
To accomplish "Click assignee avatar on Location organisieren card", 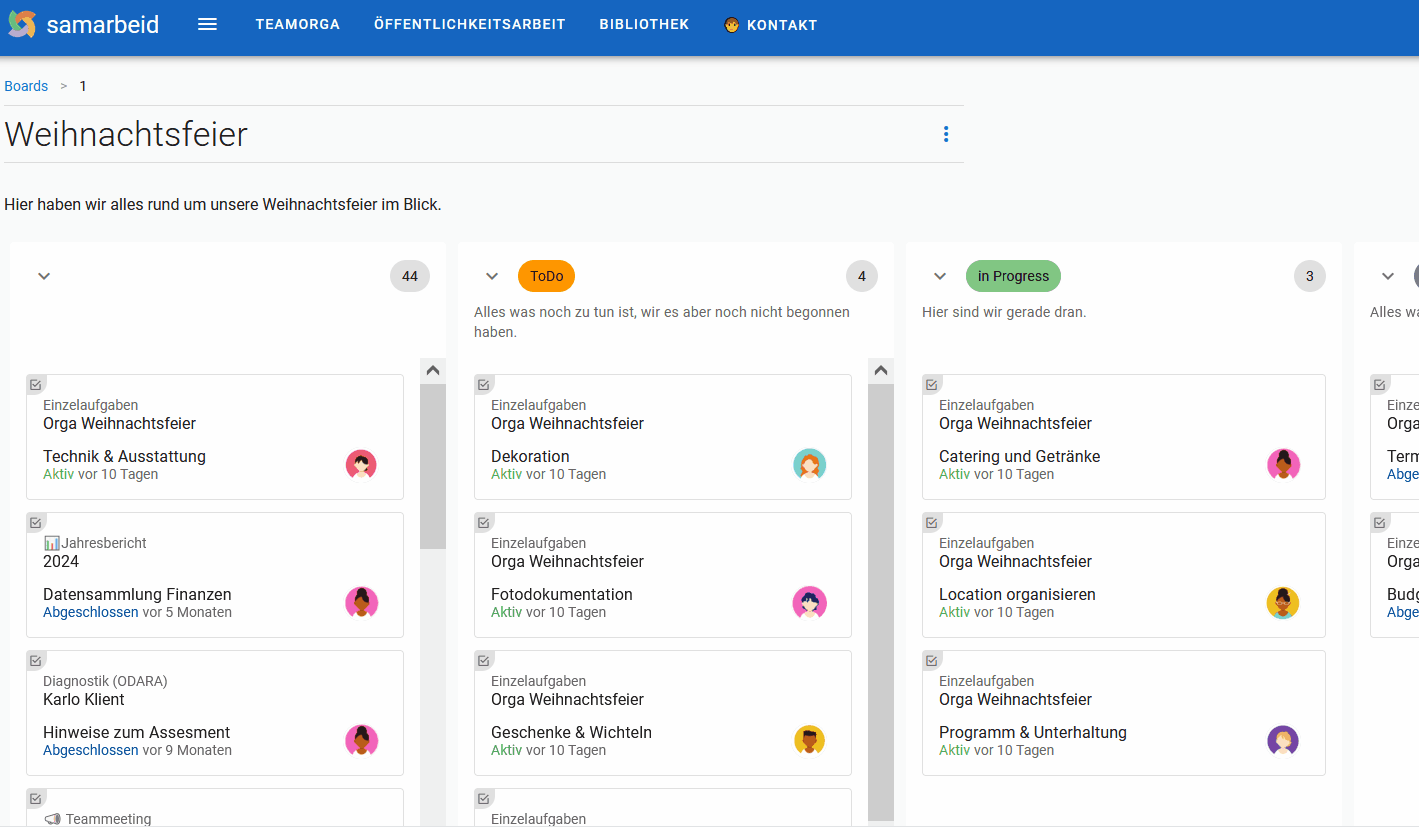I will coord(1283,602).
